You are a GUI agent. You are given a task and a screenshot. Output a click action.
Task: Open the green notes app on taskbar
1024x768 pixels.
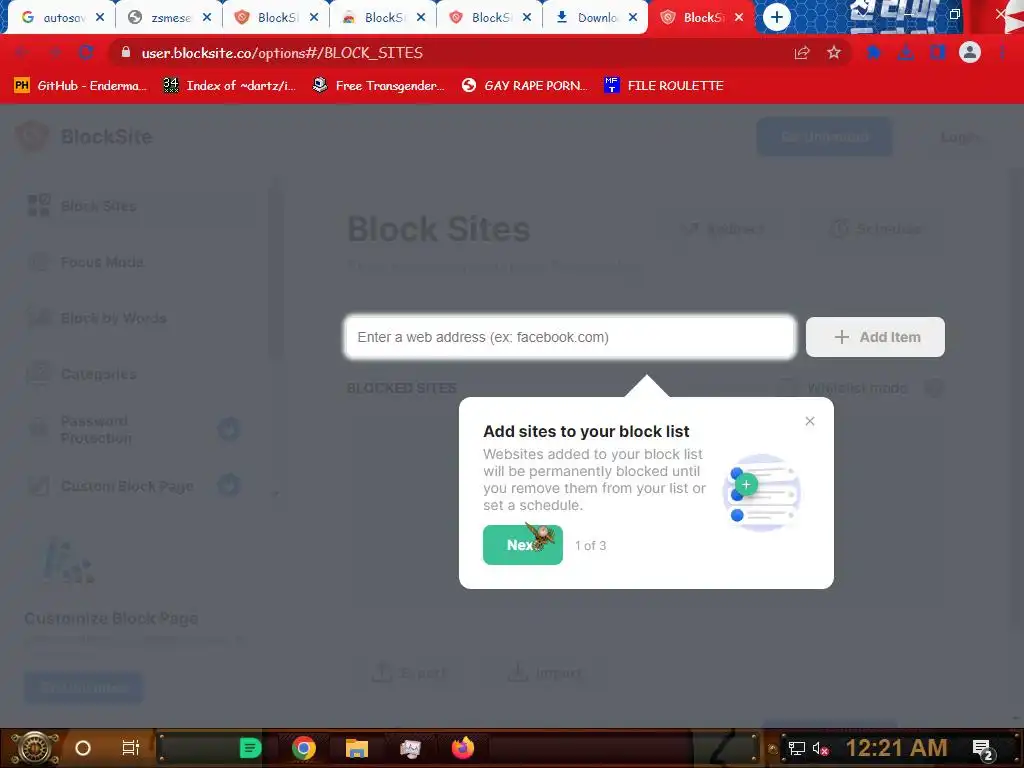pos(250,748)
